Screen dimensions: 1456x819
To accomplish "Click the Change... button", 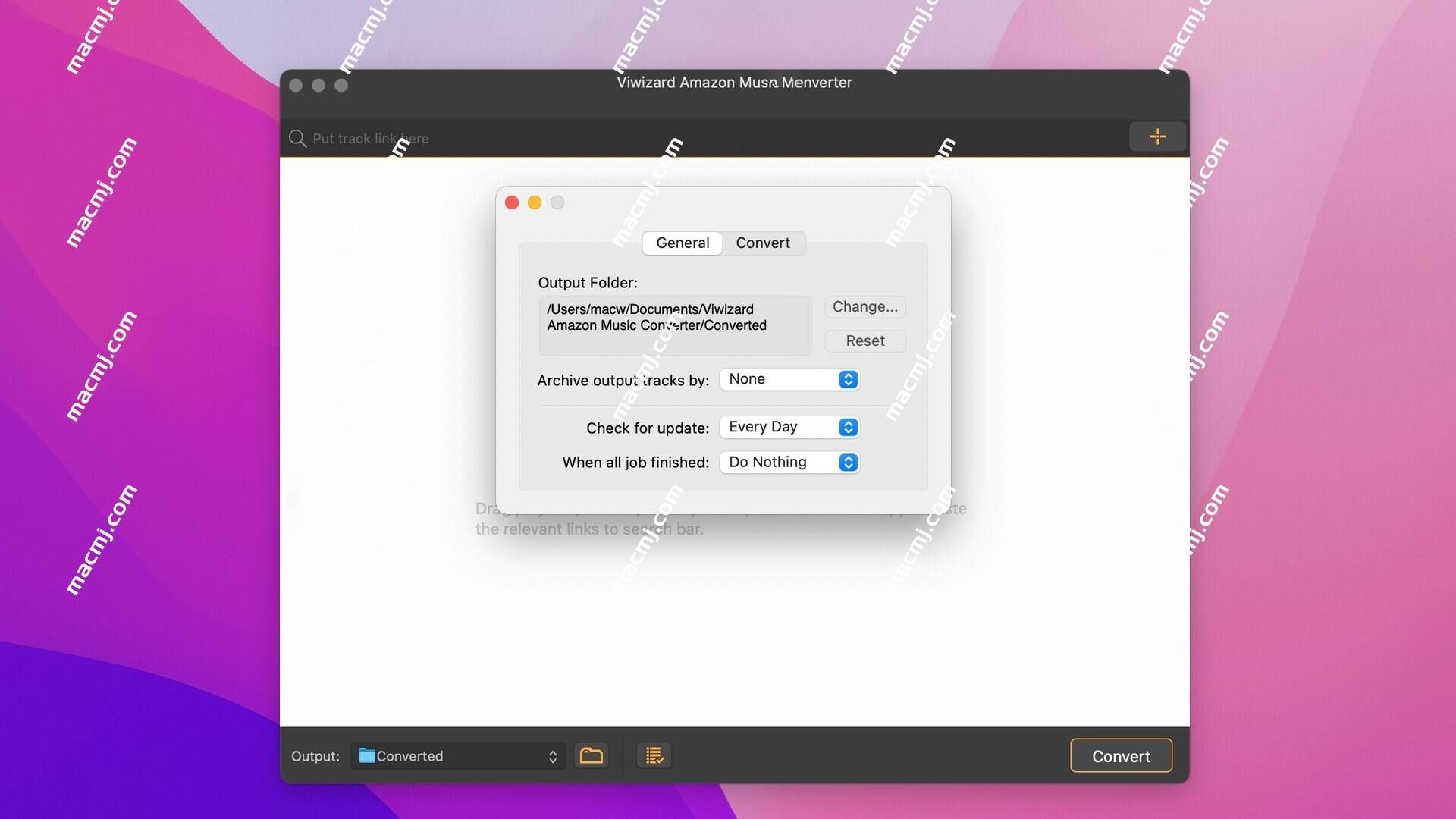I will [865, 306].
